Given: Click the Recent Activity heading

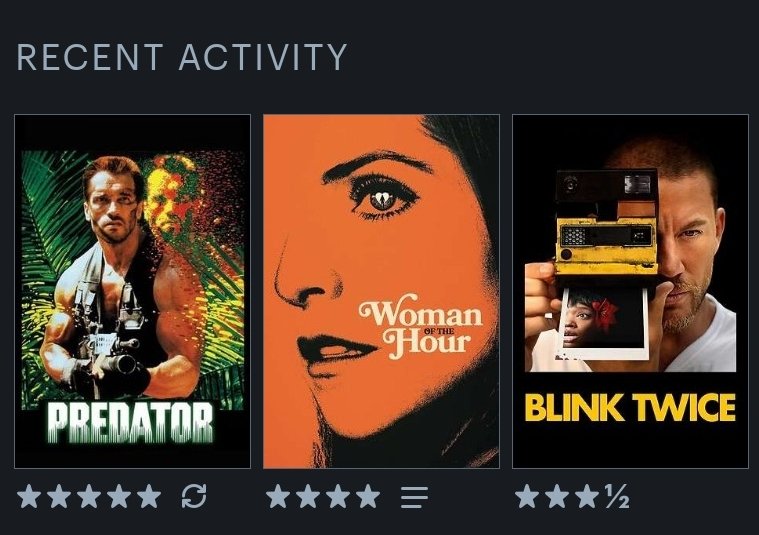Looking at the screenshot, I should point(182,57).
